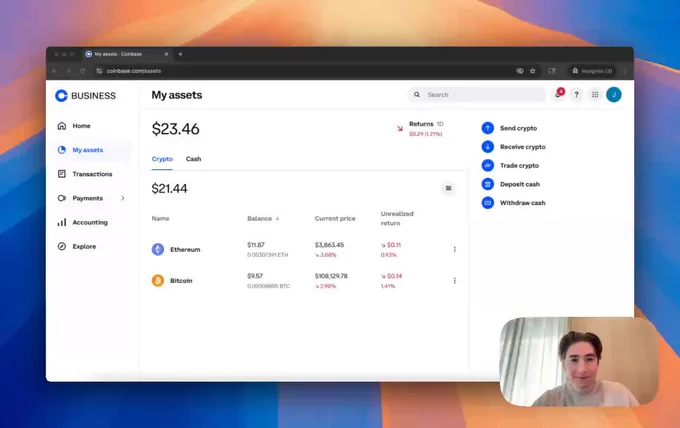Open the asset list filter settings icon
680x428 pixels.
(x=448, y=188)
